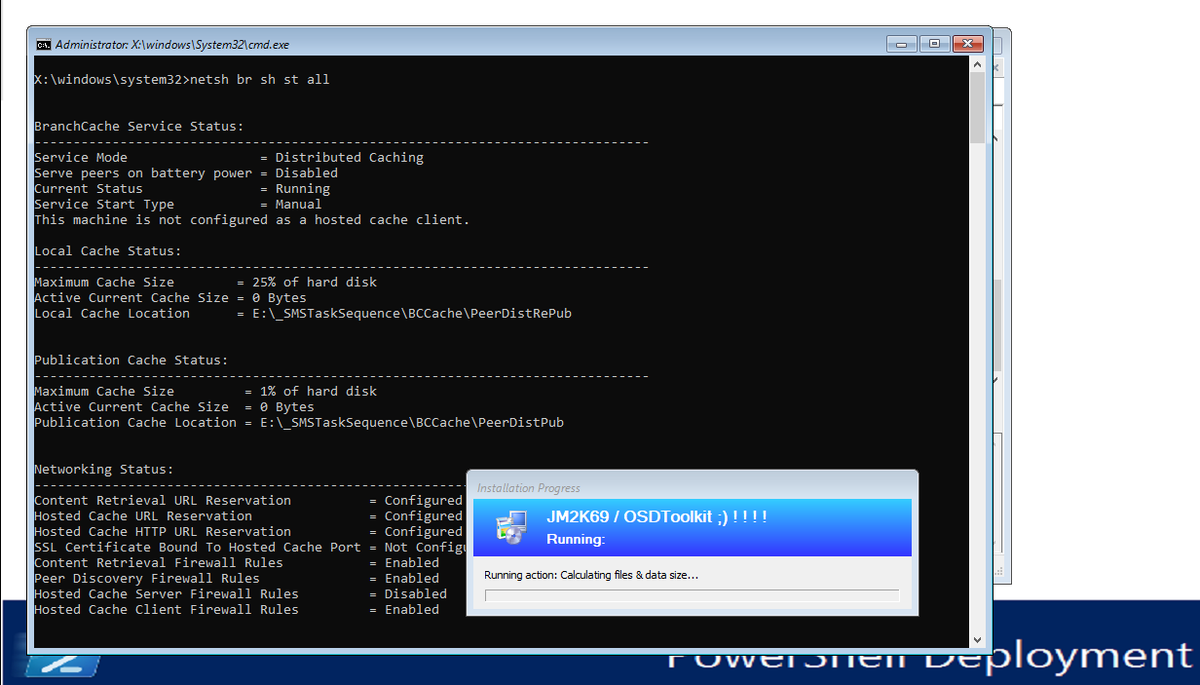The image size is (1200, 685).
Task: Click the "Hosted Cache Server Firewall Rules" line
Action: click(241, 594)
